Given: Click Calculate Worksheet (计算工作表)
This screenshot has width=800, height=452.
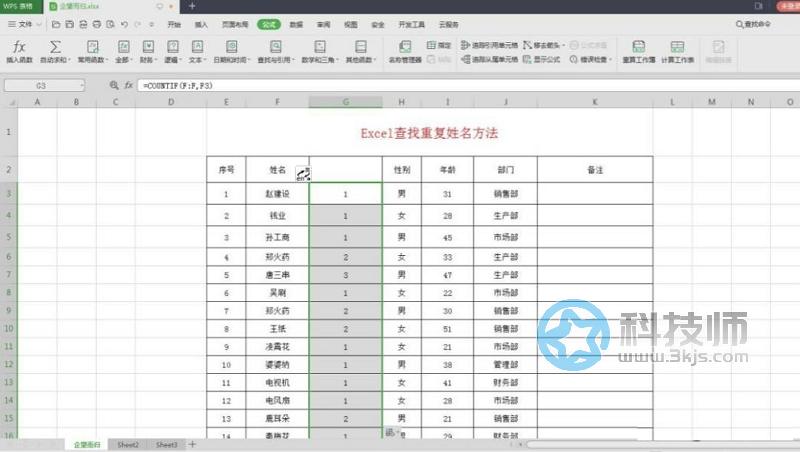Looking at the screenshot, I should (678, 52).
